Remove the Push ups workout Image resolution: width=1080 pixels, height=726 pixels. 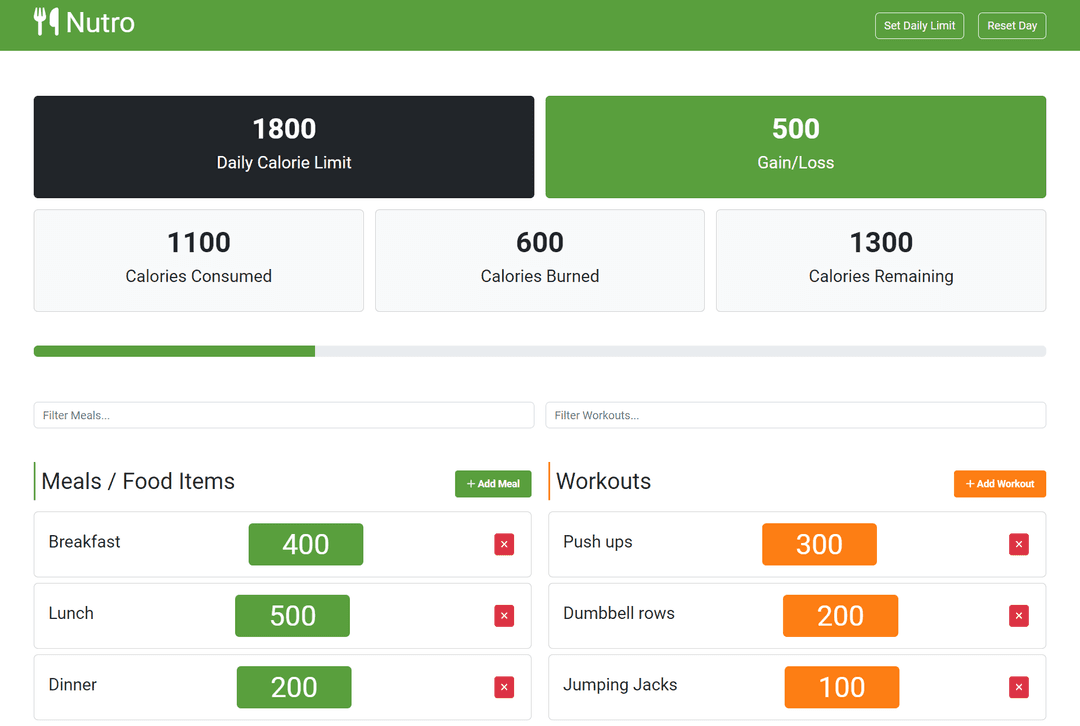pyautogui.click(x=1018, y=545)
